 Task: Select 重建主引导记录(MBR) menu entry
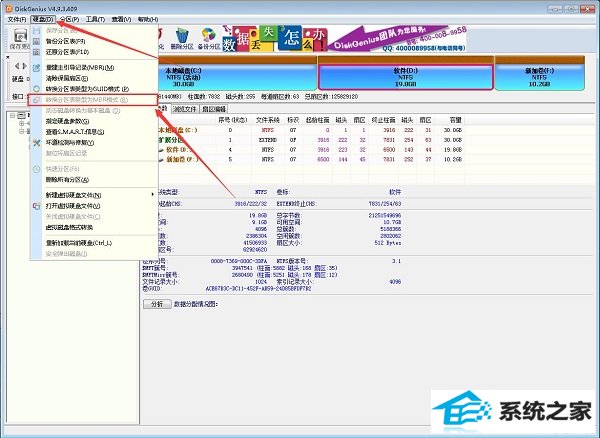[x=94, y=67]
